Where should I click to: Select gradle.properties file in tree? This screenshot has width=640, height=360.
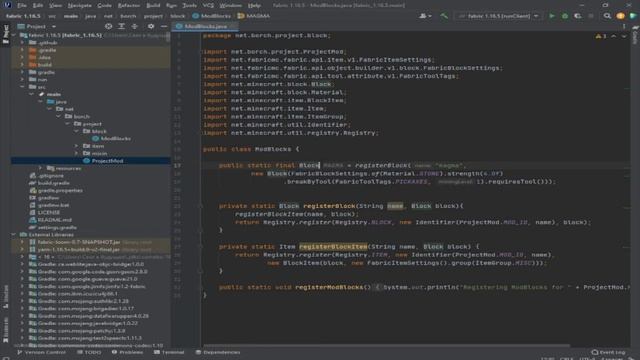60,190
